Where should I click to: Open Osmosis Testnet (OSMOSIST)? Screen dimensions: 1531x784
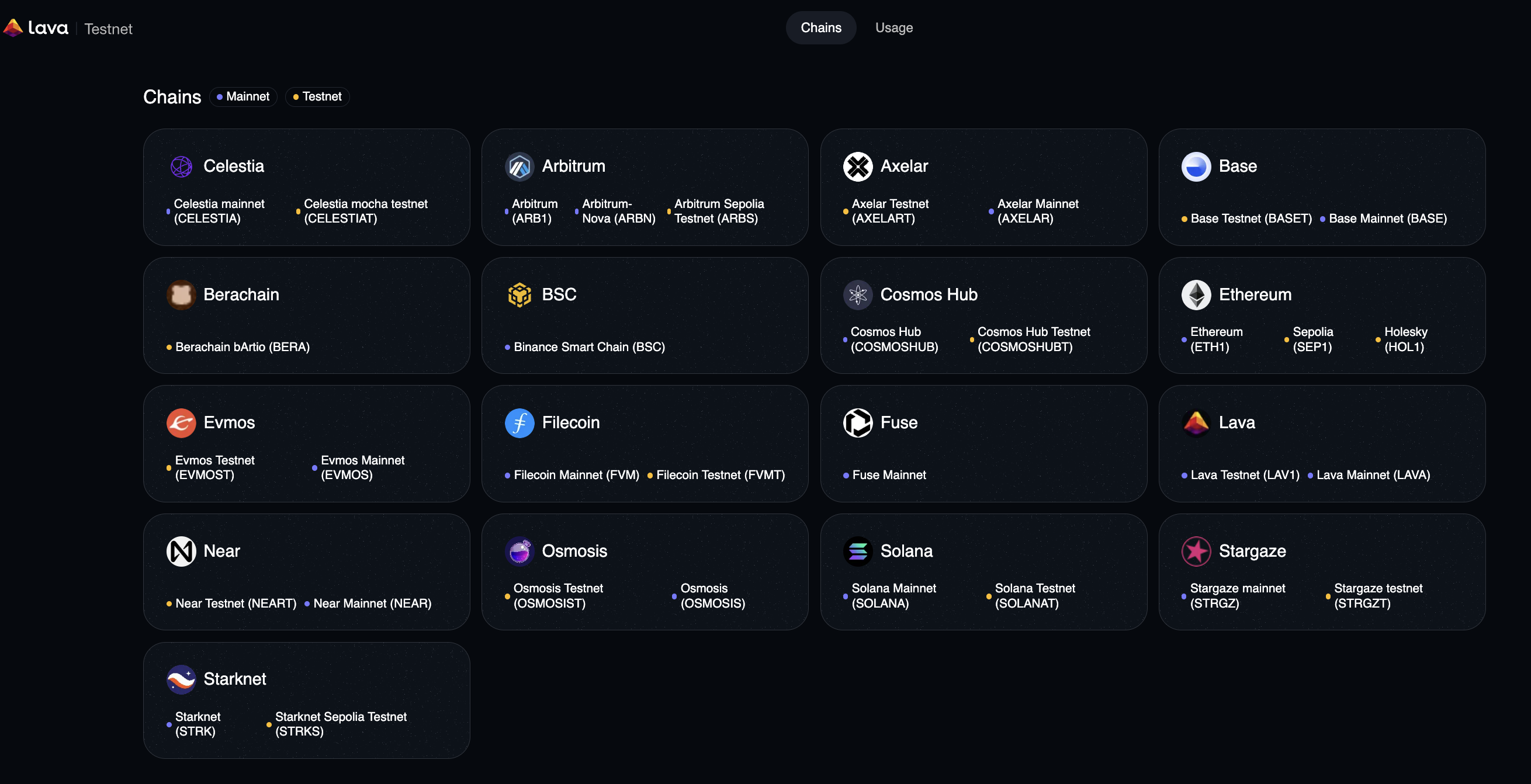[554, 596]
